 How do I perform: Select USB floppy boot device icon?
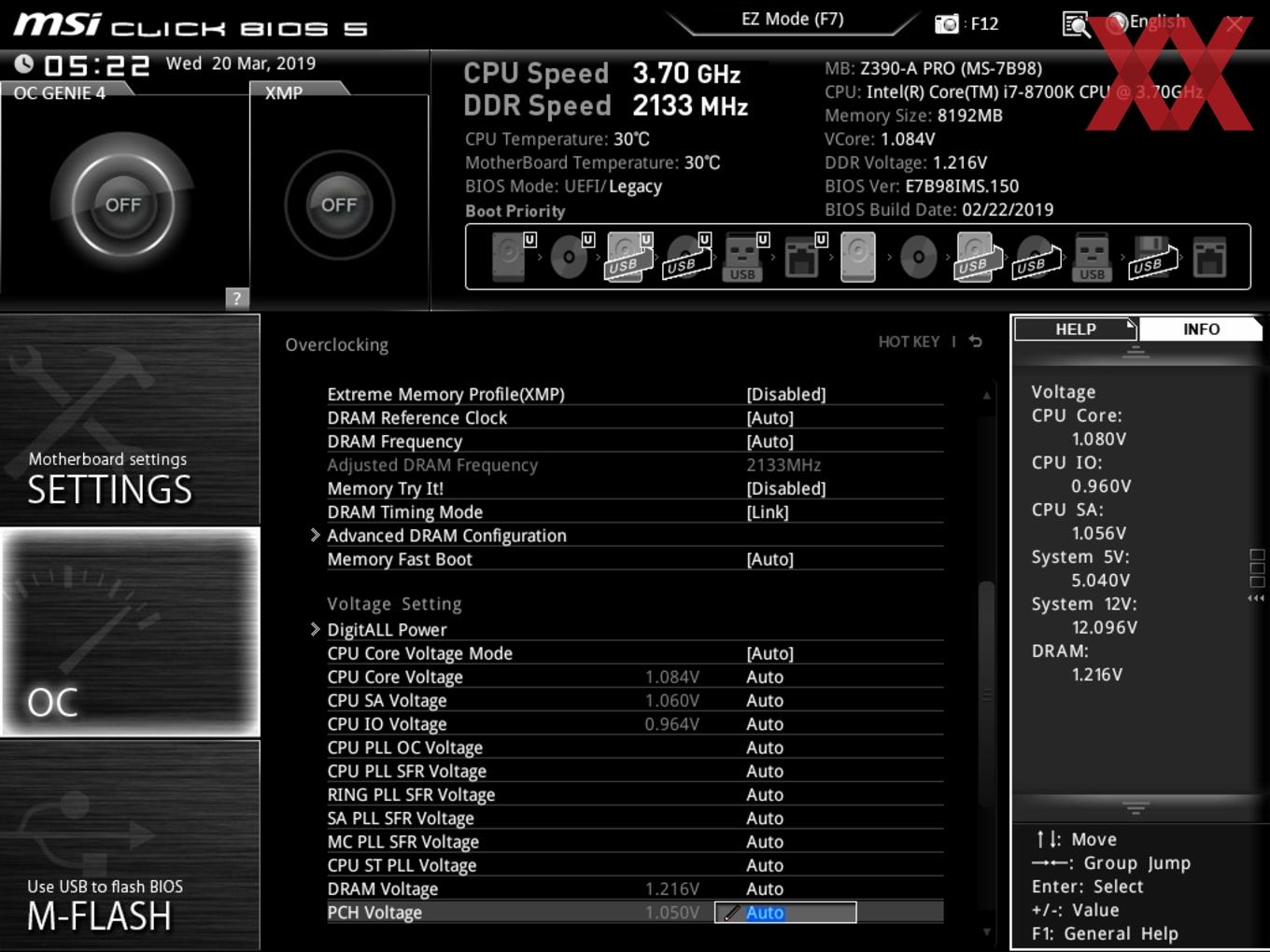tap(1152, 257)
